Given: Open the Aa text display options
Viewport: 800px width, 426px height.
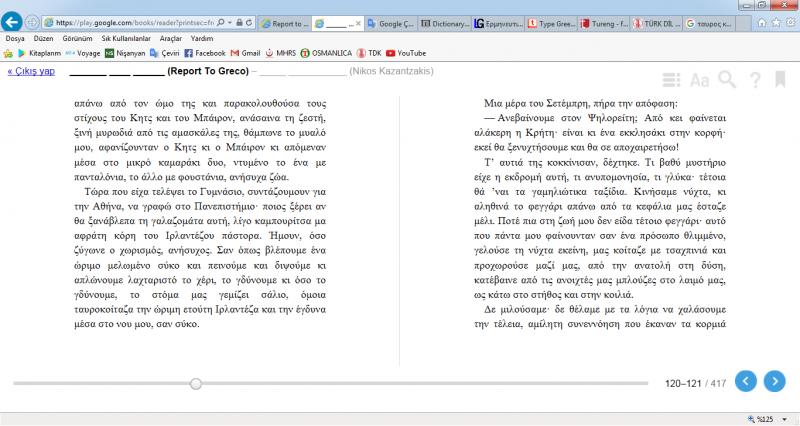Looking at the screenshot, I should coord(699,80).
